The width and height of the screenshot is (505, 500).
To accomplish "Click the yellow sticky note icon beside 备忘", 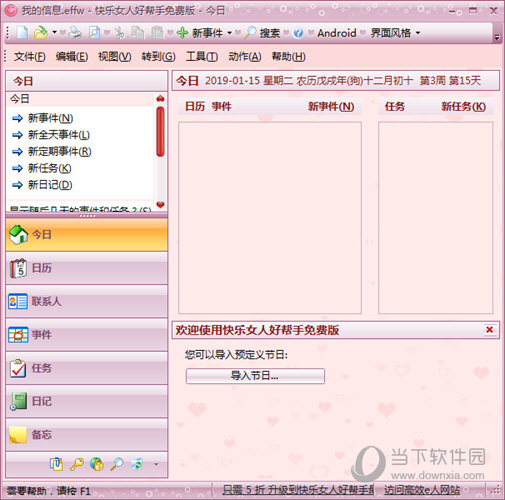I will tap(18, 435).
